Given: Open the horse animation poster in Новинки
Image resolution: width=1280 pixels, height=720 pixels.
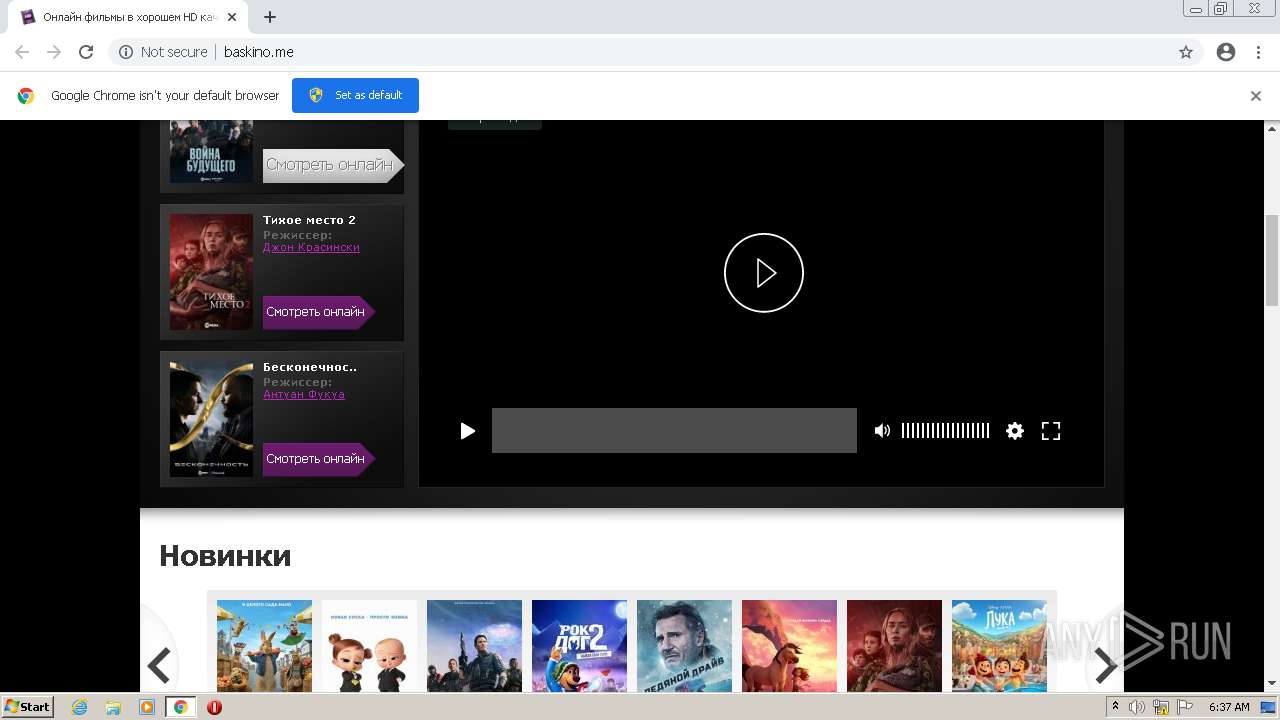Looking at the screenshot, I should [789, 645].
